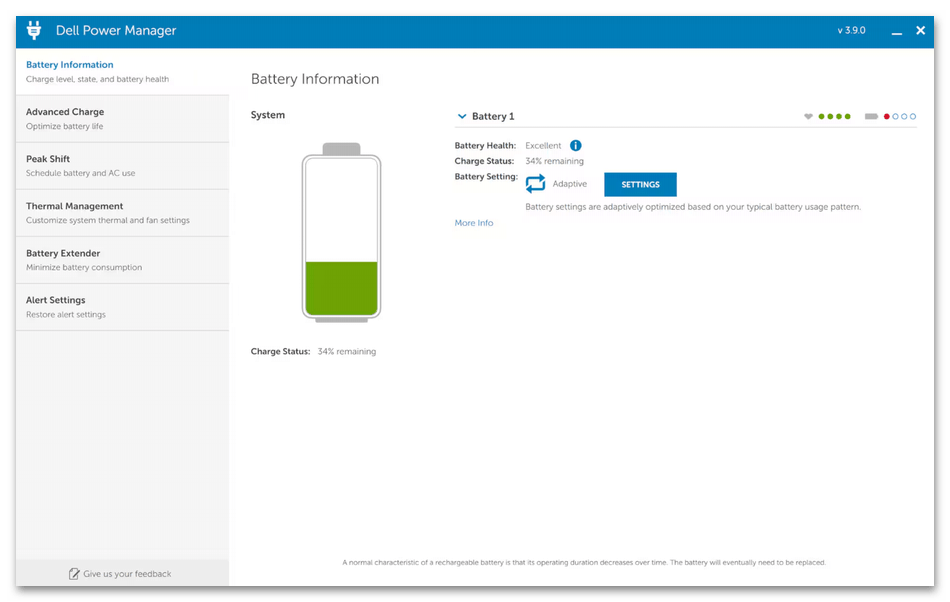Click the green health indicator dots

pos(834,116)
